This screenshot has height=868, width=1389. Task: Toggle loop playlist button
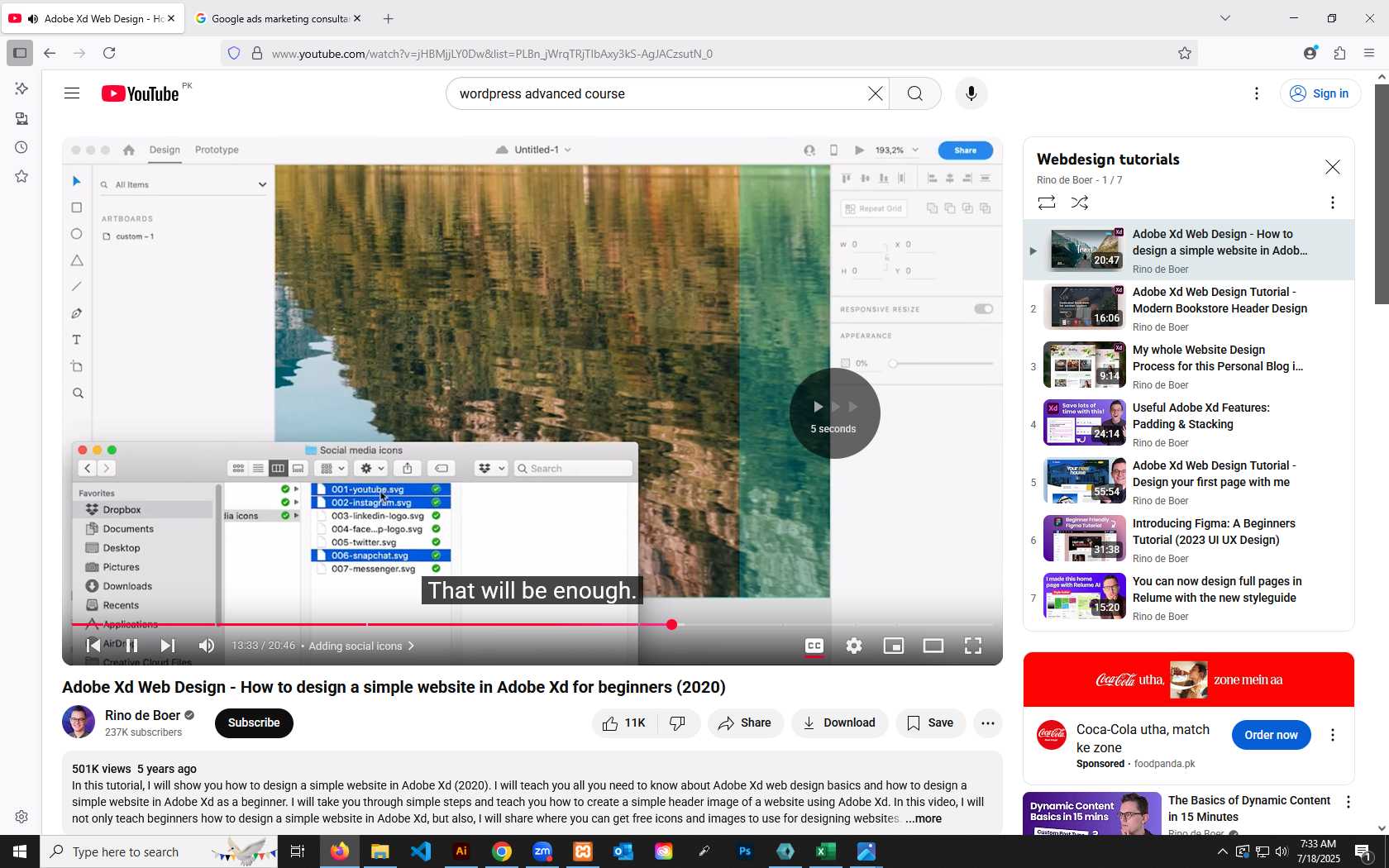pos(1047,203)
